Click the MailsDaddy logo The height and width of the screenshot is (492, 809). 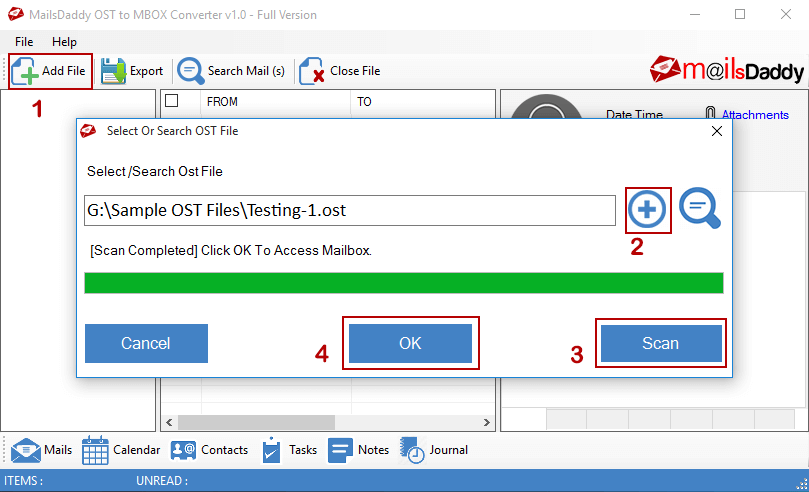pos(726,70)
